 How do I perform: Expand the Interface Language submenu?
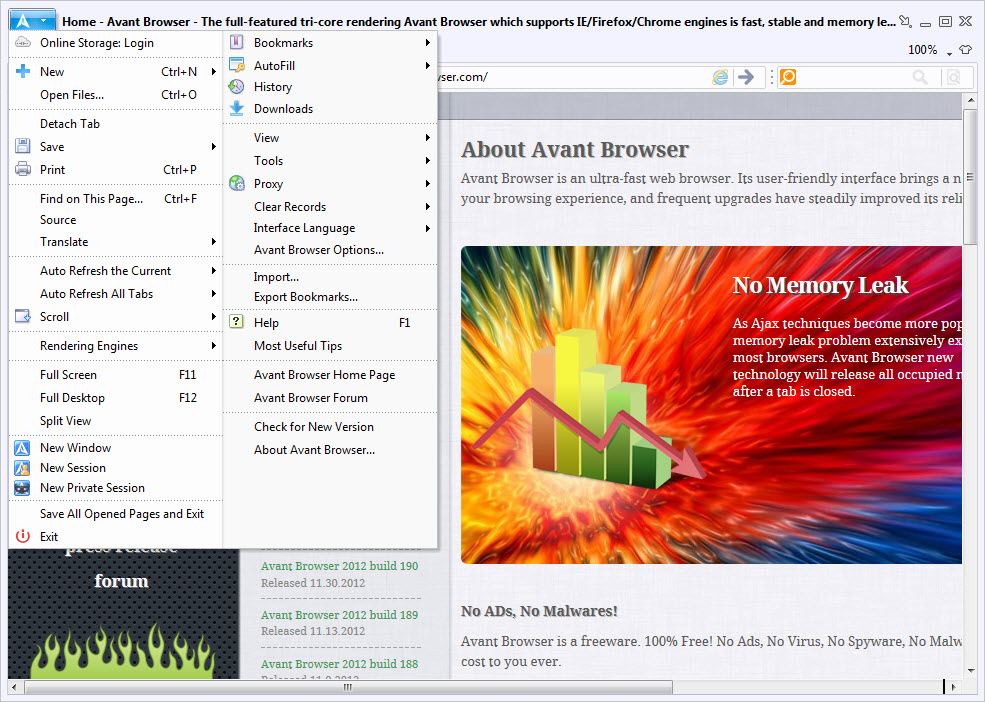coord(428,228)
